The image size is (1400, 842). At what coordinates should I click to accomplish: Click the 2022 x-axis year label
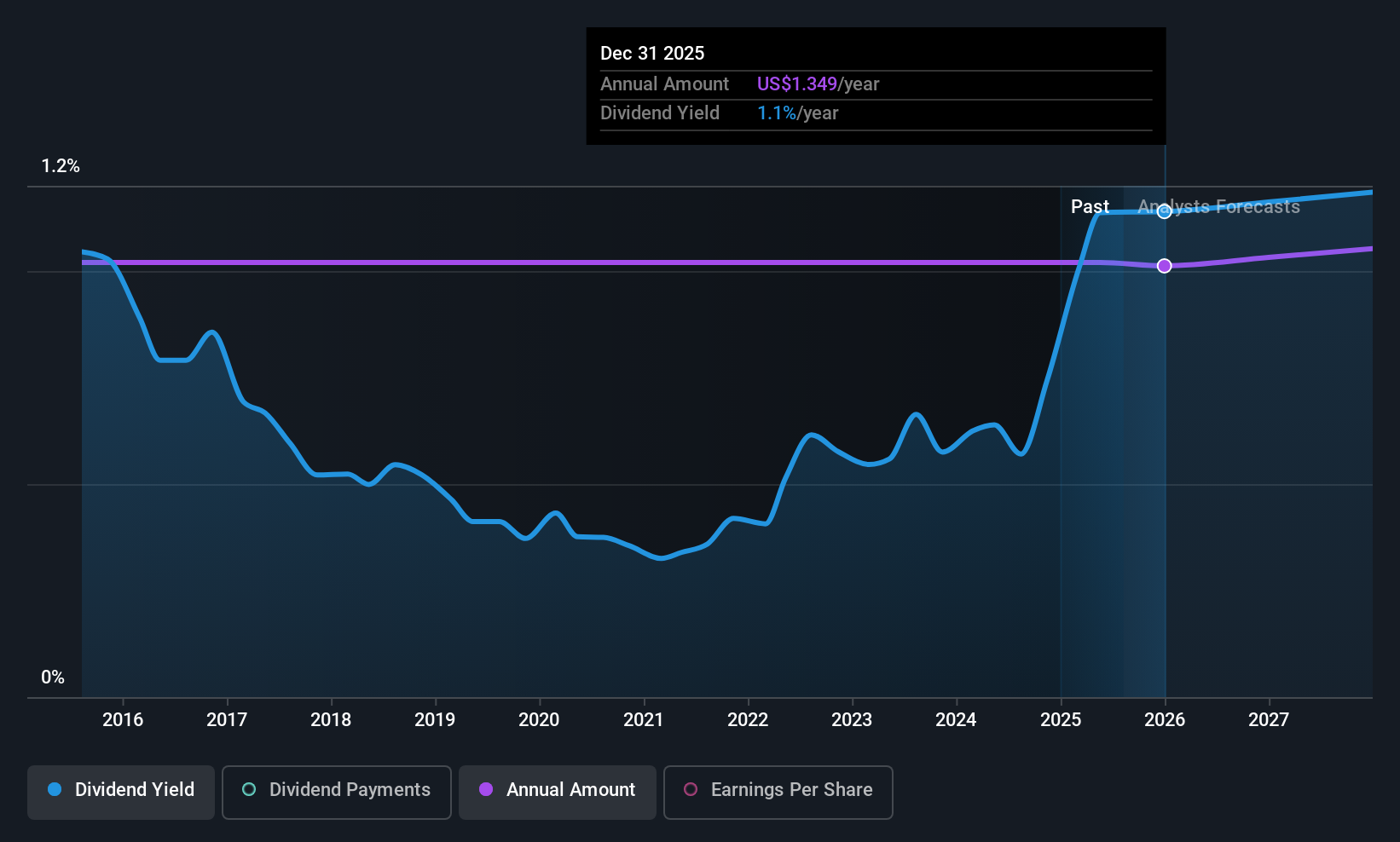748,719
